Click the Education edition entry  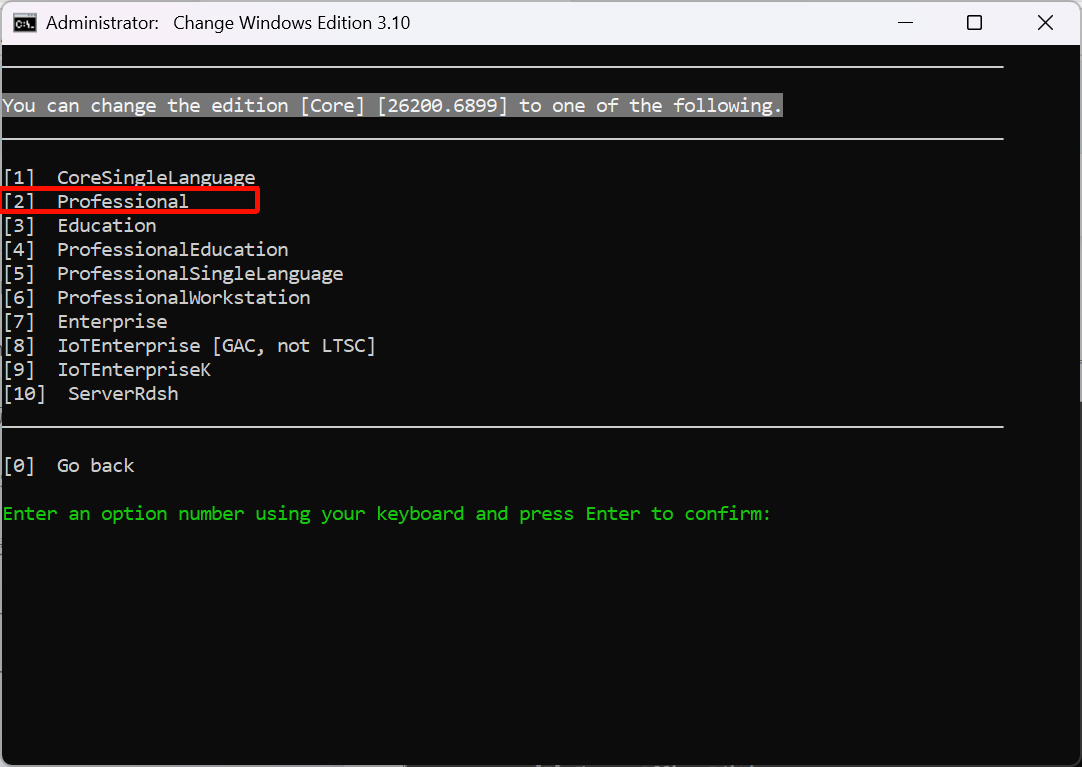click(x=106, y=226)
